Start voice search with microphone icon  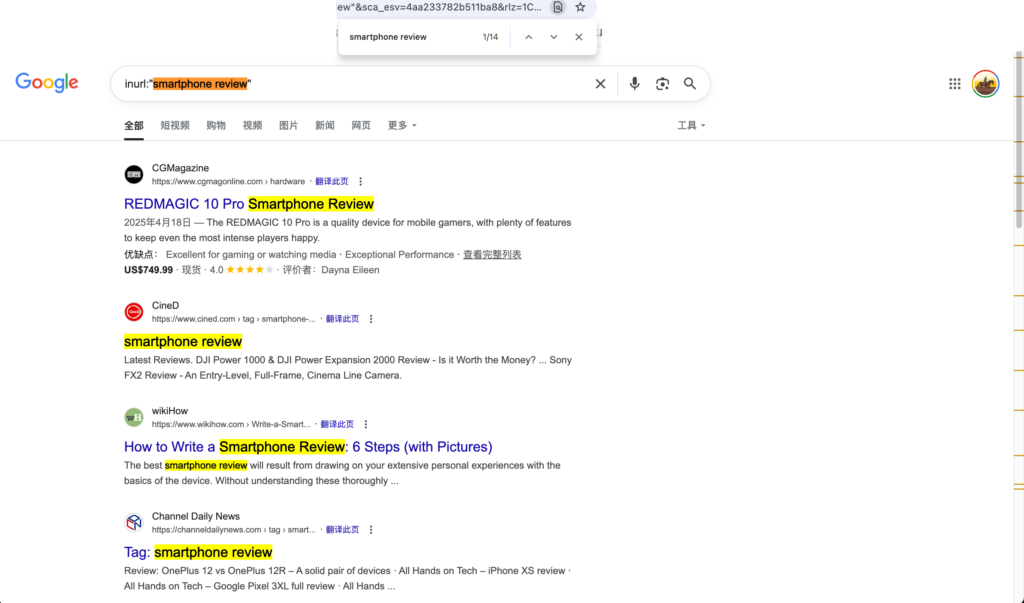click(x=634, y=84)
